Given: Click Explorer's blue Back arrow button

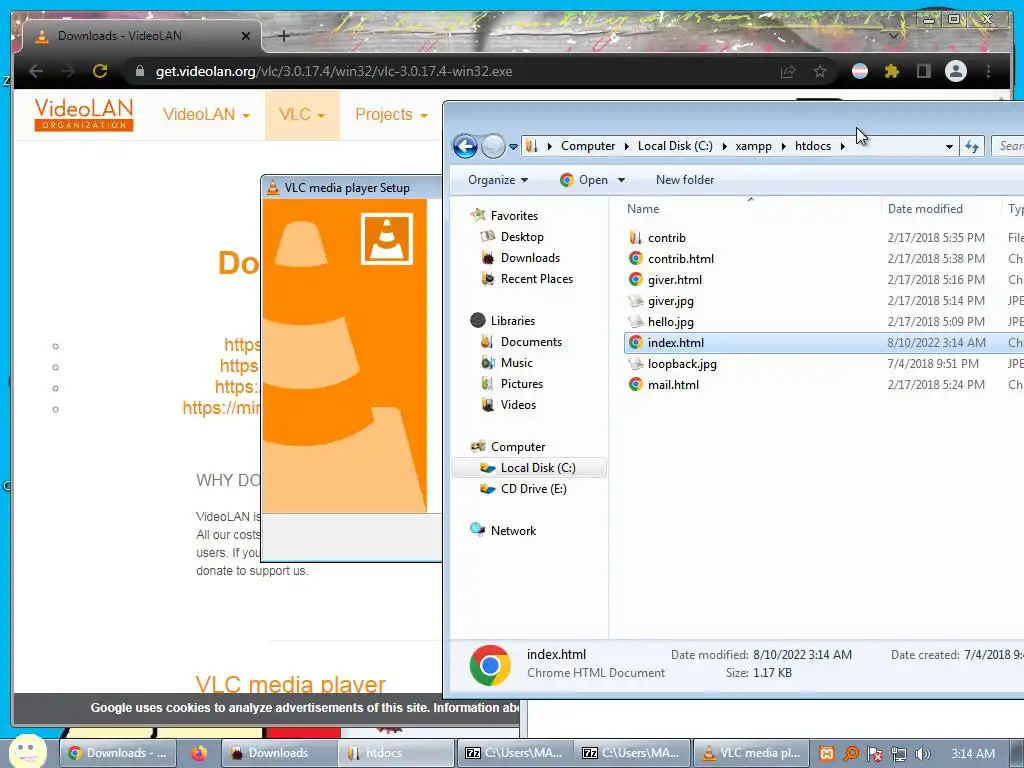Looking at the screenshot, I should tap(465, 146).
